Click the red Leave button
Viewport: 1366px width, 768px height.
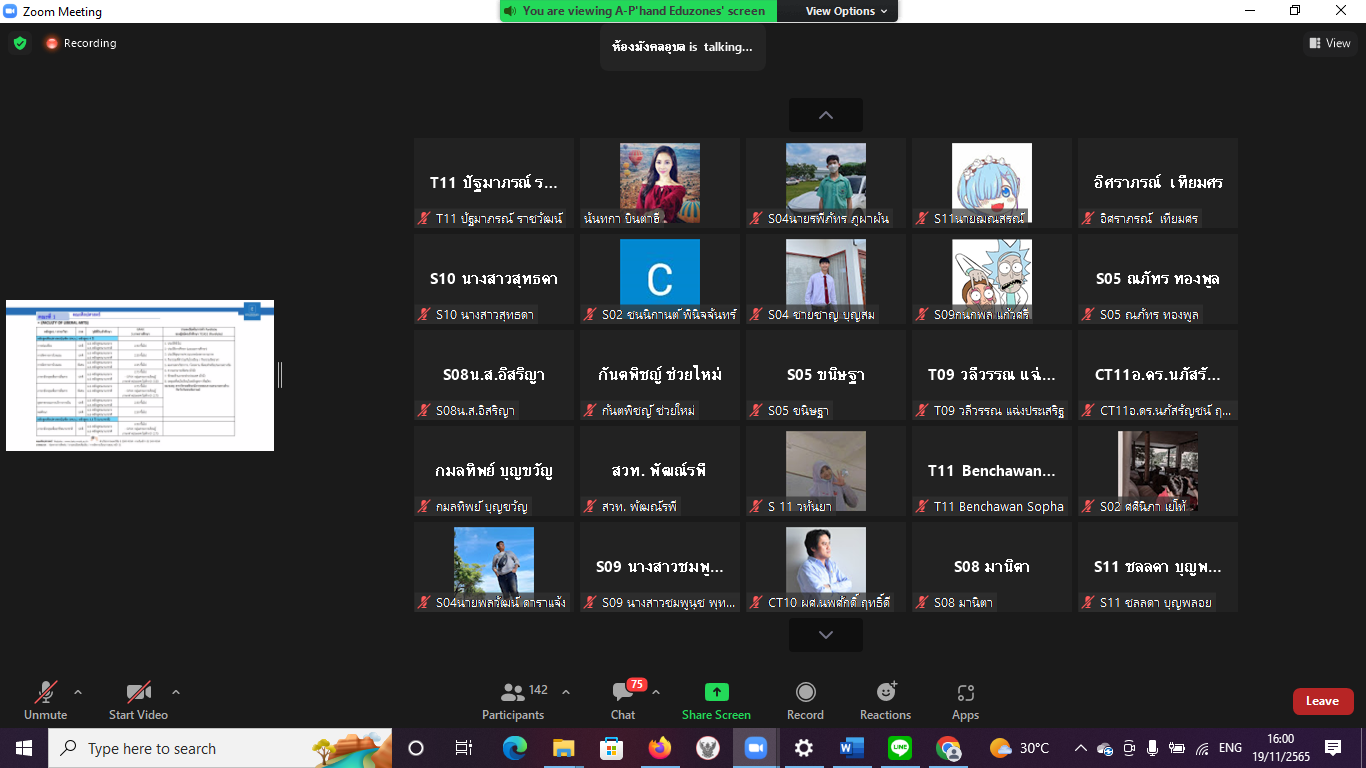click(1322, 701)
